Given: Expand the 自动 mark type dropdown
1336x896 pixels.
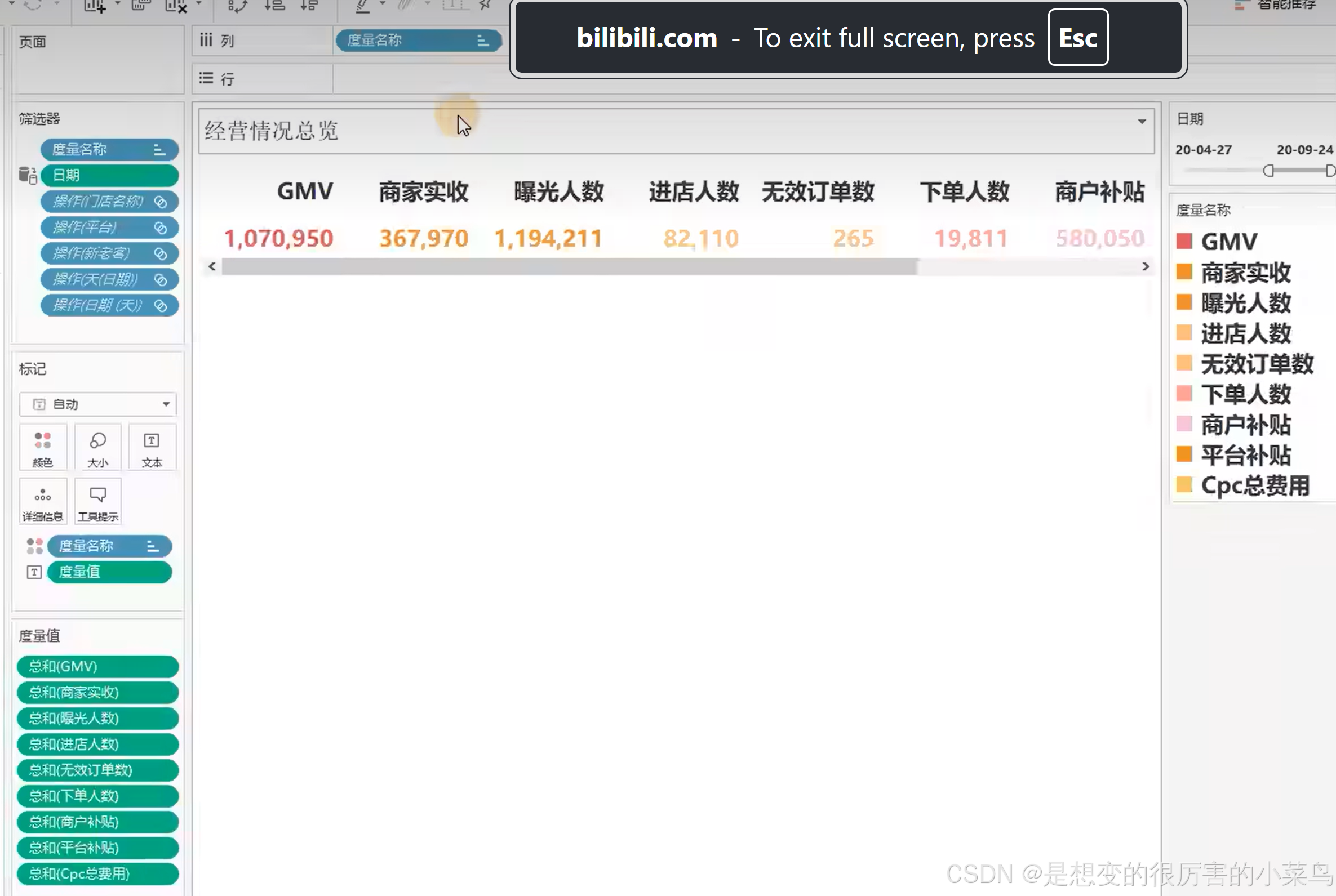Looking at the screenshot, I should point(166,404).
